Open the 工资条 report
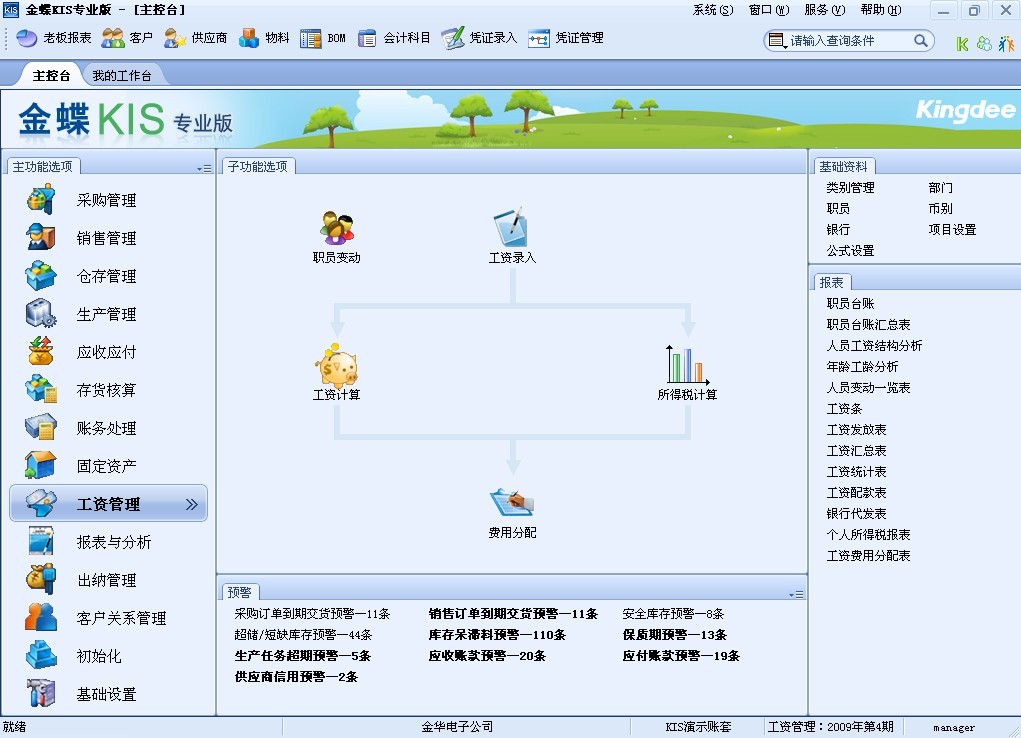The height and width of the screenshot is (738, 1021). click(x=844, y=408)
